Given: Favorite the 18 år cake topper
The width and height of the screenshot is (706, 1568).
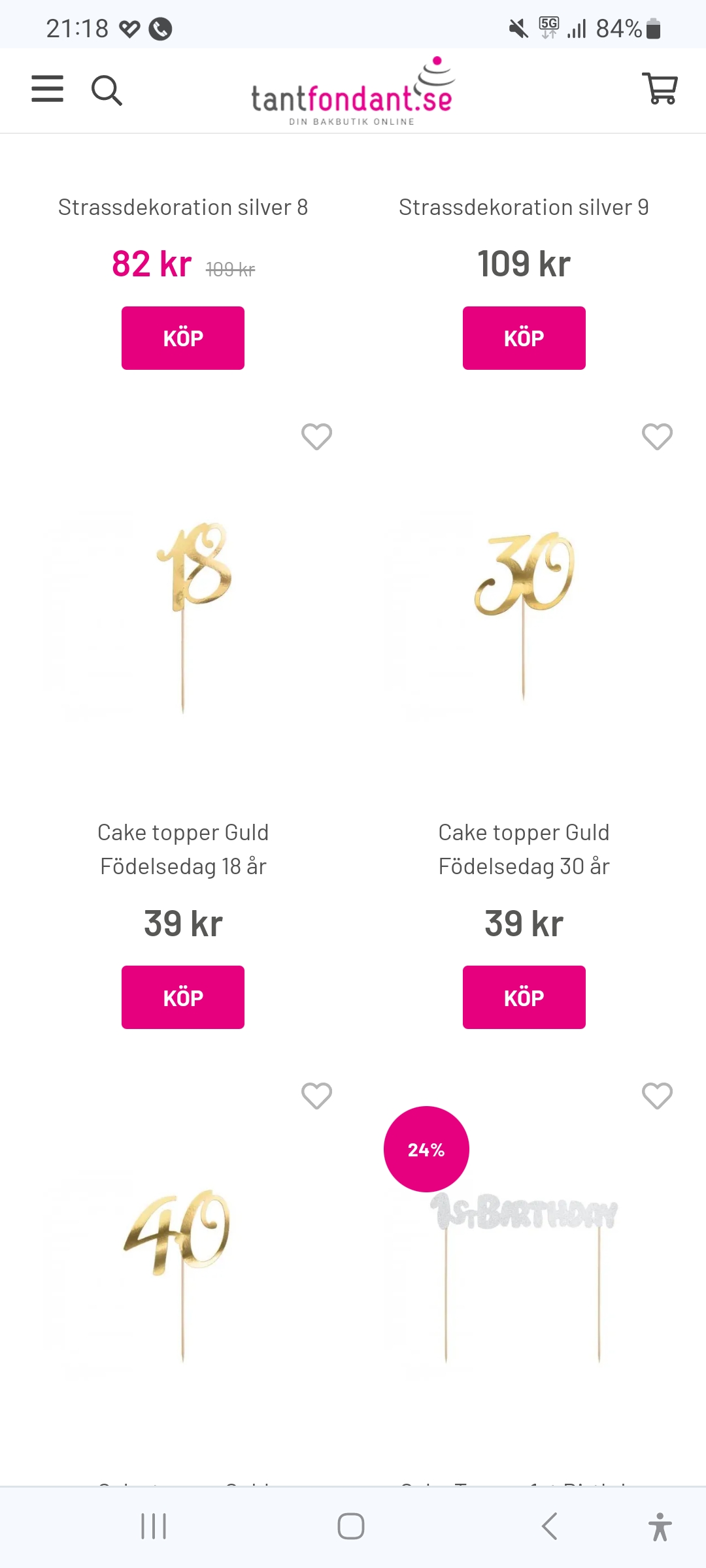Looking at the screenshot, I should click(x=316, y=436).
